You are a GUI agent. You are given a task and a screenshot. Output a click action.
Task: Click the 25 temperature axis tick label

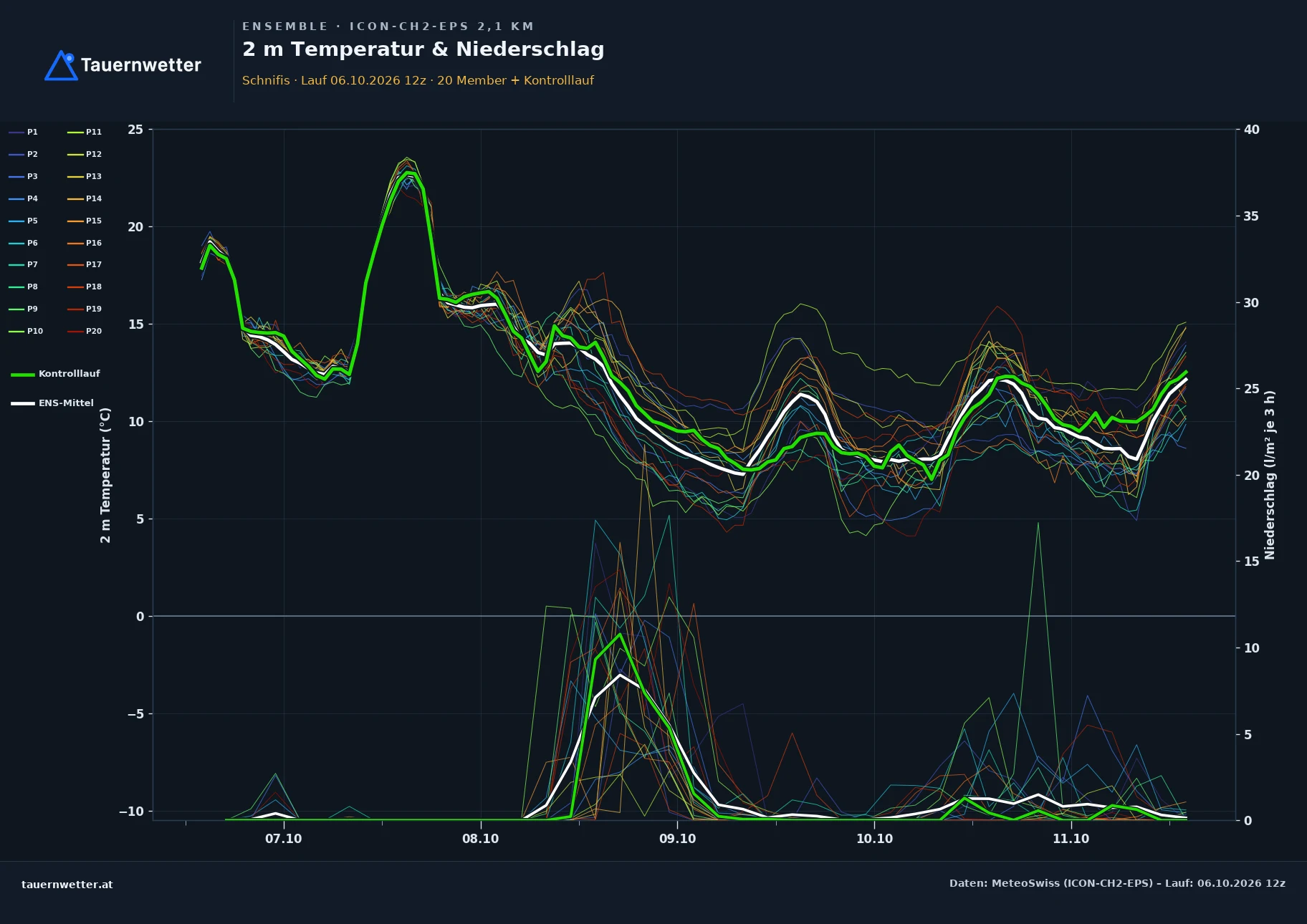coord(135,130)
